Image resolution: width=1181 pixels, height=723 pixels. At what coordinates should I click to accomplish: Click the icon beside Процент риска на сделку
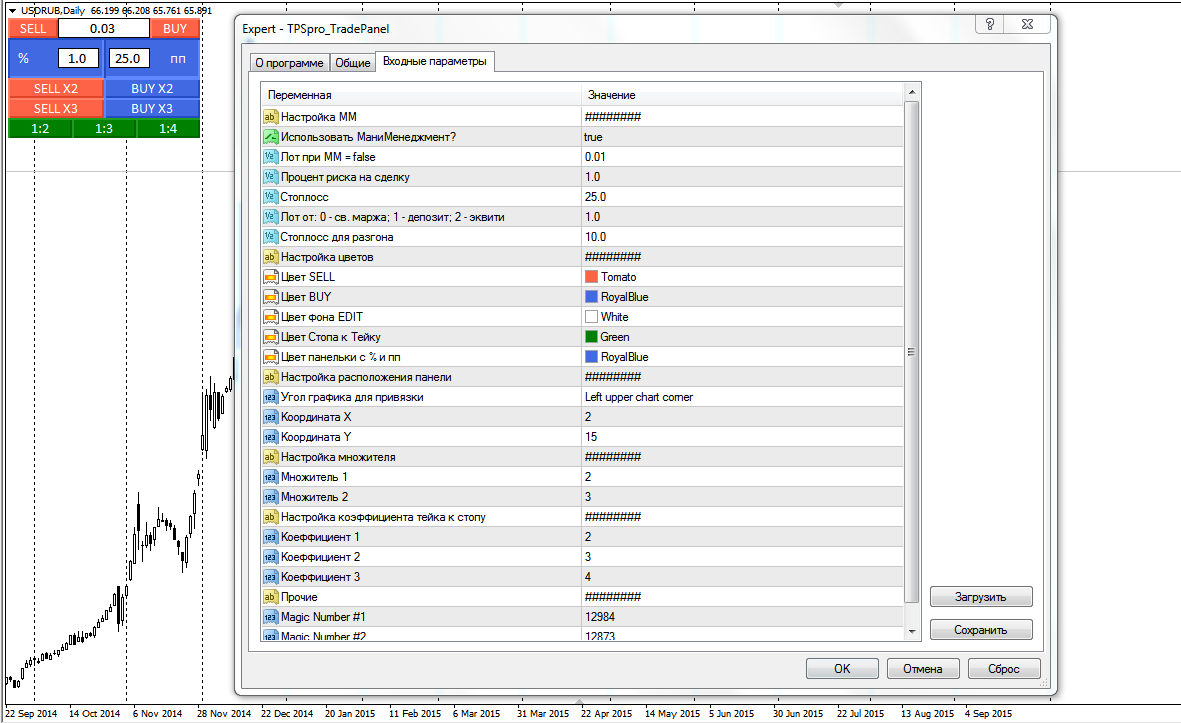tap(270, 177)
